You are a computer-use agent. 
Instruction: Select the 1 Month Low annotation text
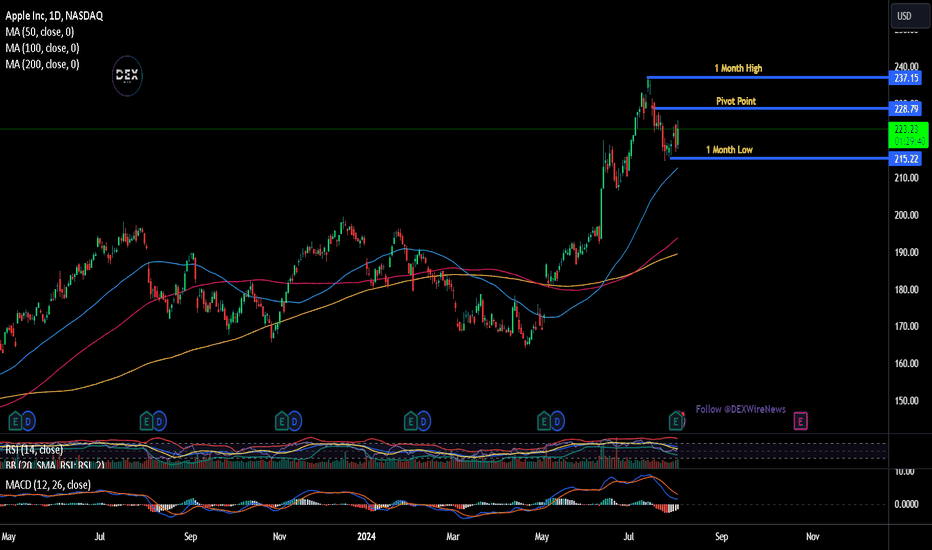click(729, 150)
